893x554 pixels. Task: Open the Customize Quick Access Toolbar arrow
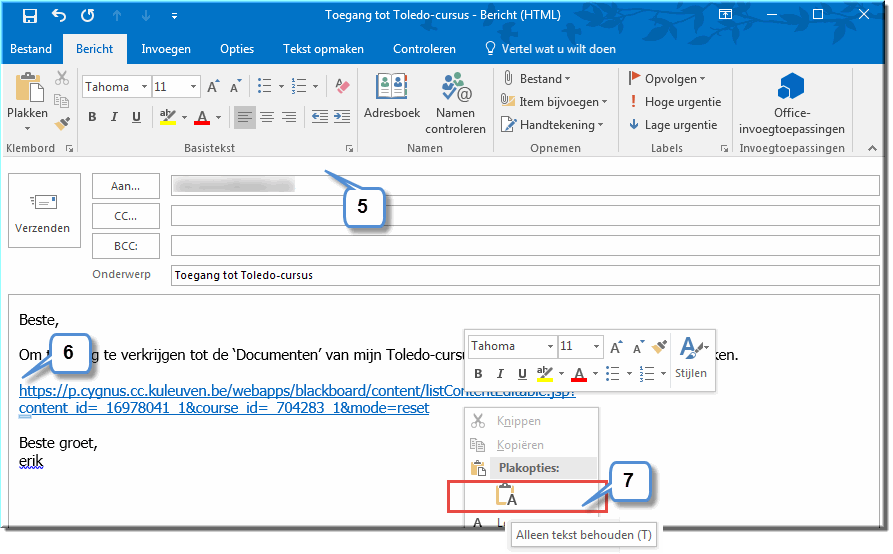174,16
